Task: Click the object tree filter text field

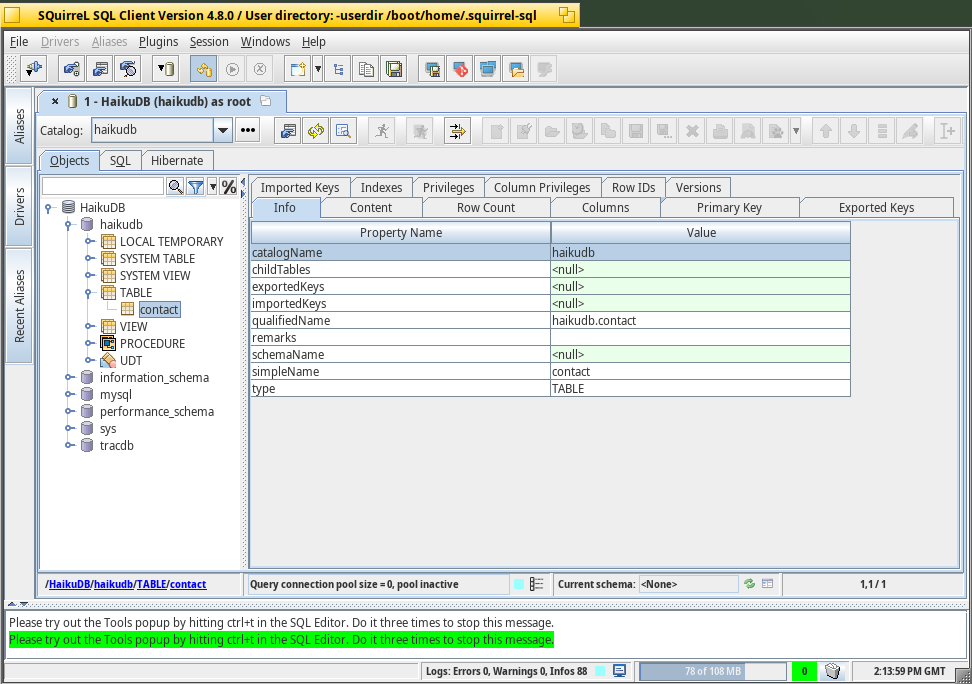Action: (x=103, y=186)
